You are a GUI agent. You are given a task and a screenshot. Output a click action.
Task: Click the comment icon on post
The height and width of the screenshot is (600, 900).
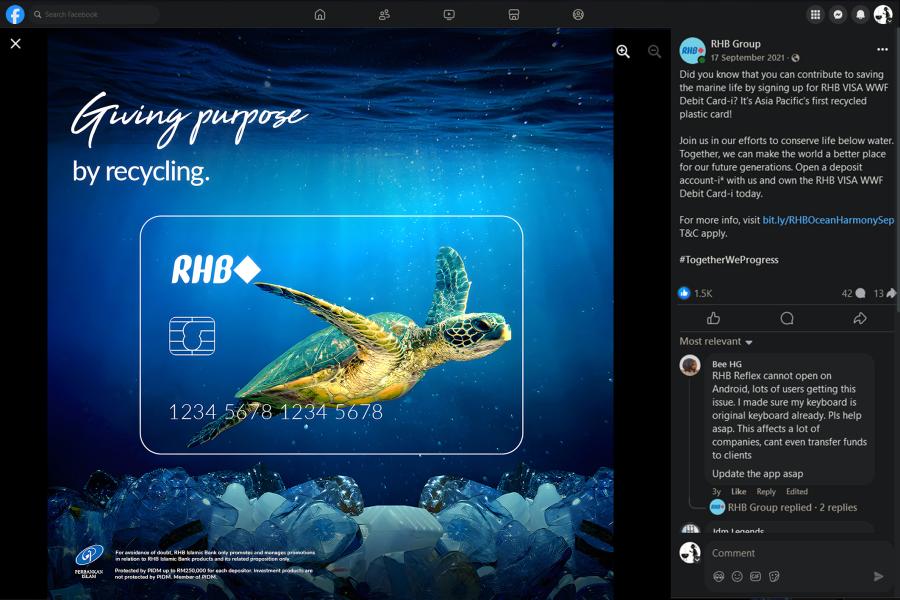(786, 318)
